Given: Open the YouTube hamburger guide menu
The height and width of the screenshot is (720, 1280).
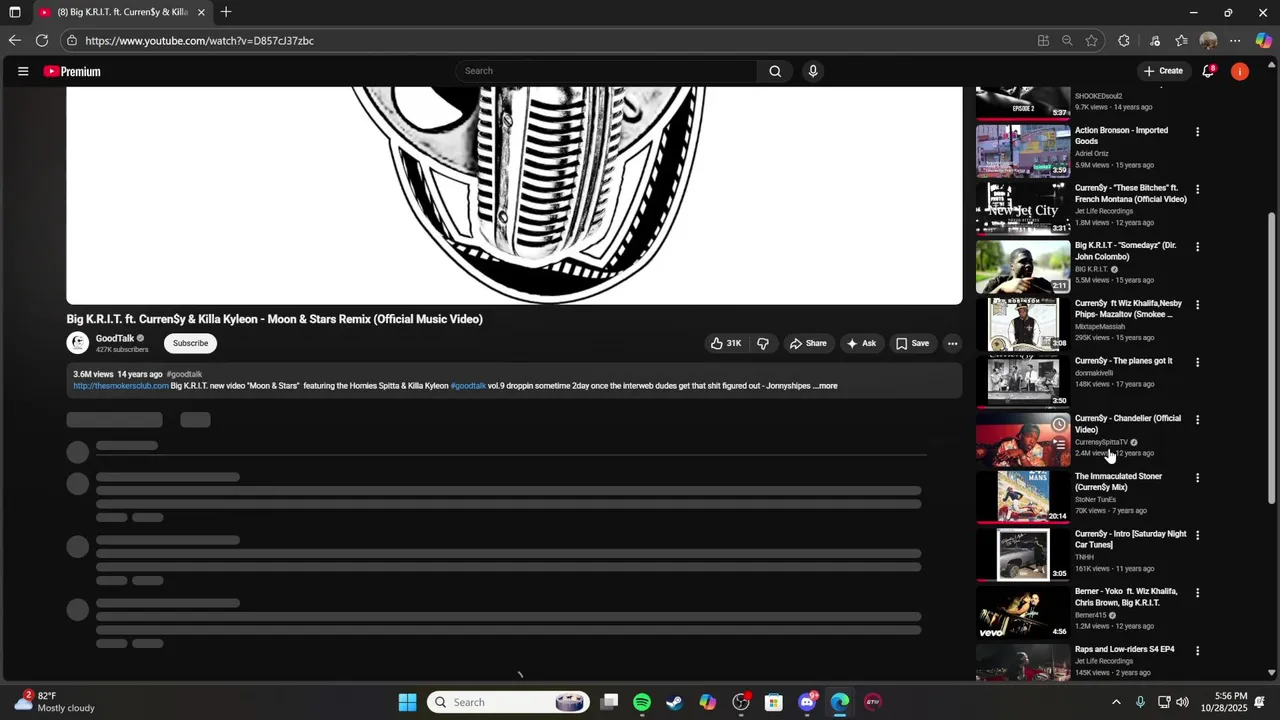Looking at the screenshot, I should coord(23,71).
